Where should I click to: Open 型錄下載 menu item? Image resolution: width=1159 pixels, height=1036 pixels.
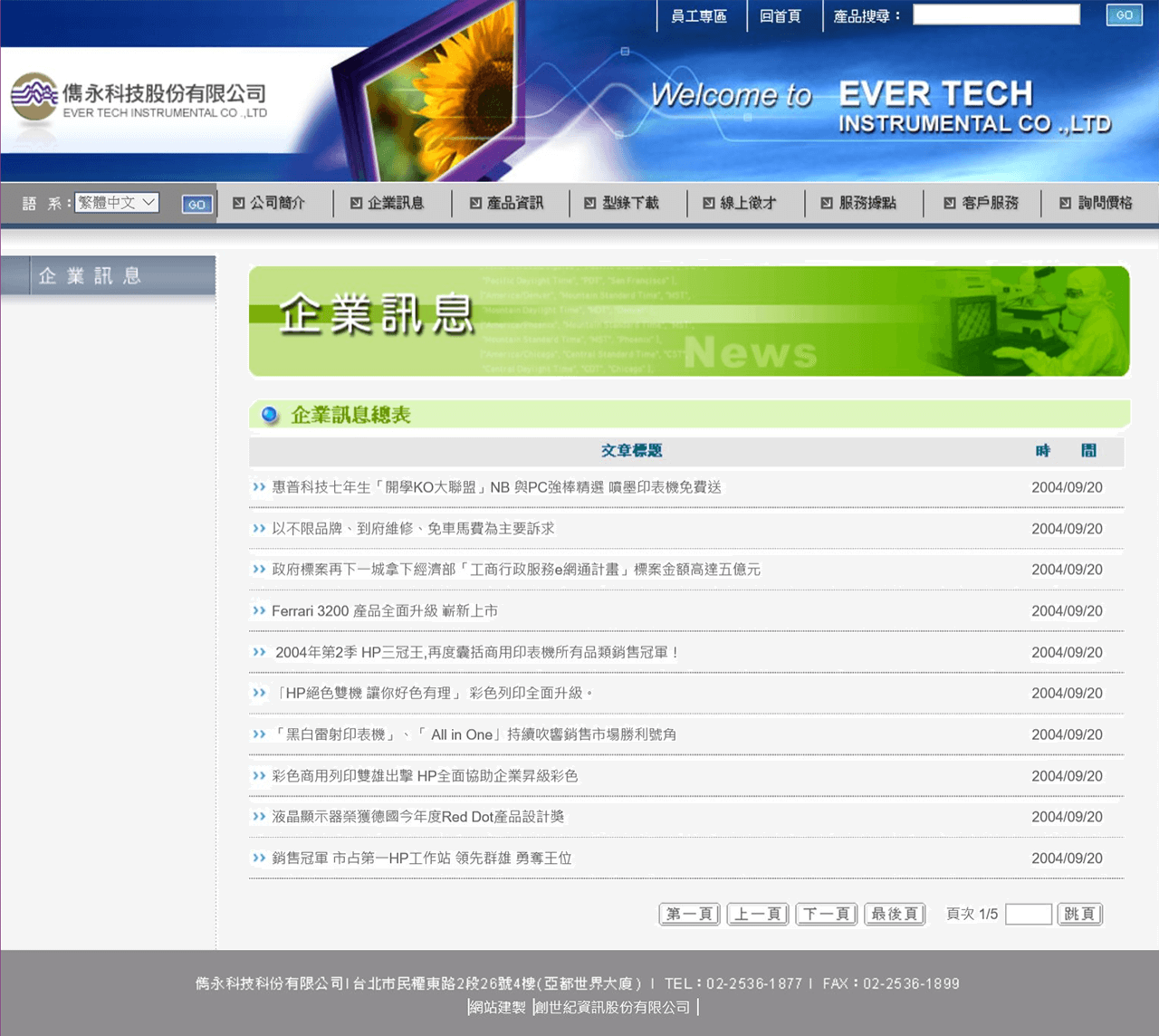[630, 203]
